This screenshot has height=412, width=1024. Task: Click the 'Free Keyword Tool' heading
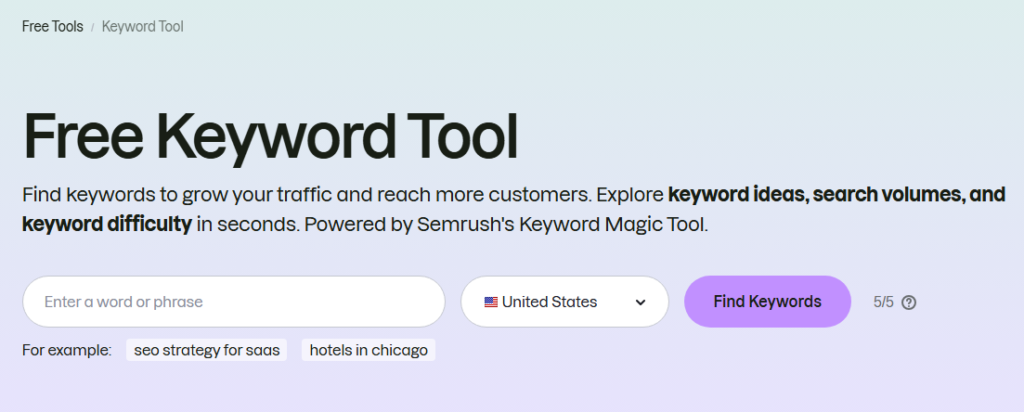[270, 137]
